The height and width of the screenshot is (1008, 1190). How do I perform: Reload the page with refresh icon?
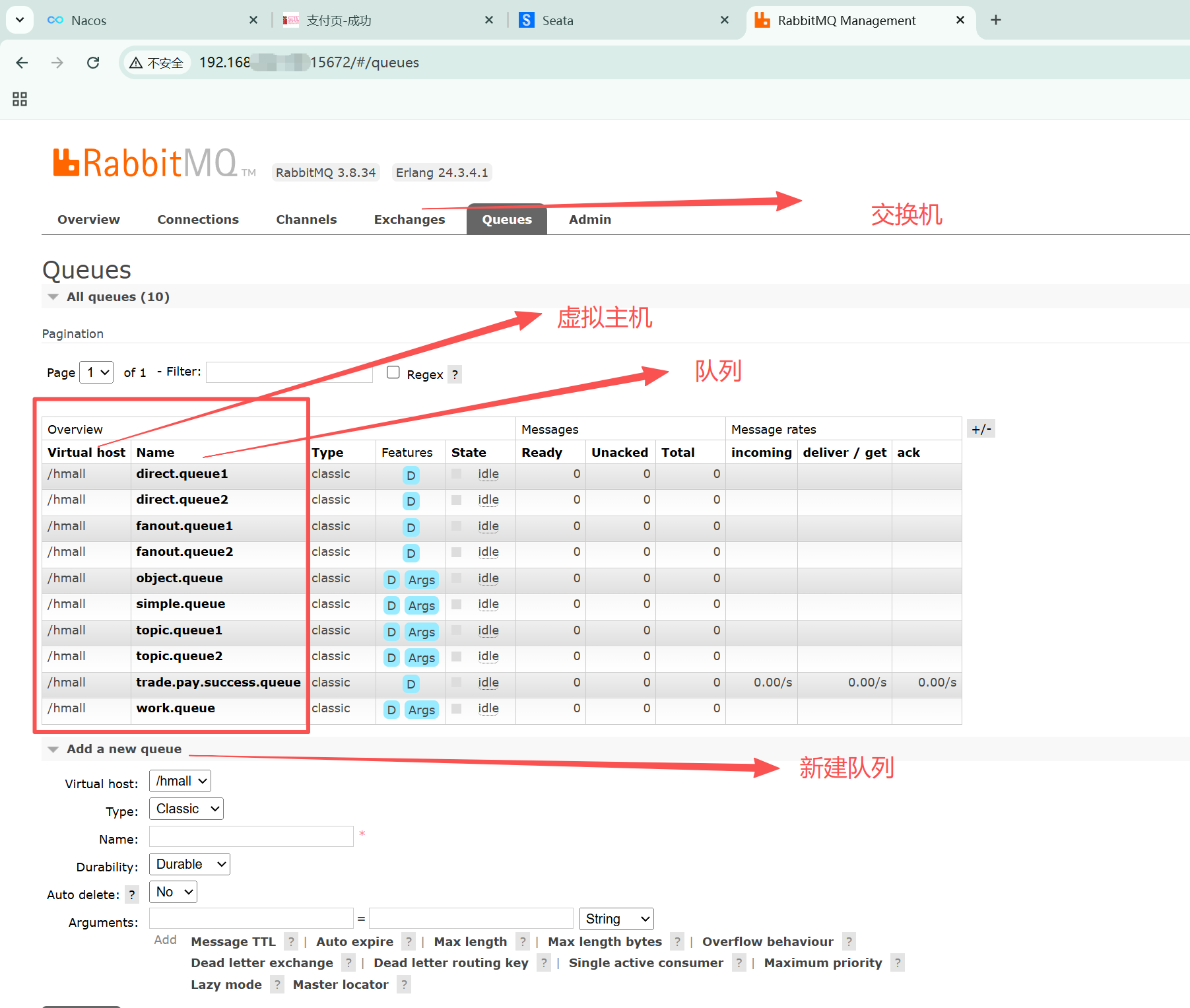coord(93,63)
